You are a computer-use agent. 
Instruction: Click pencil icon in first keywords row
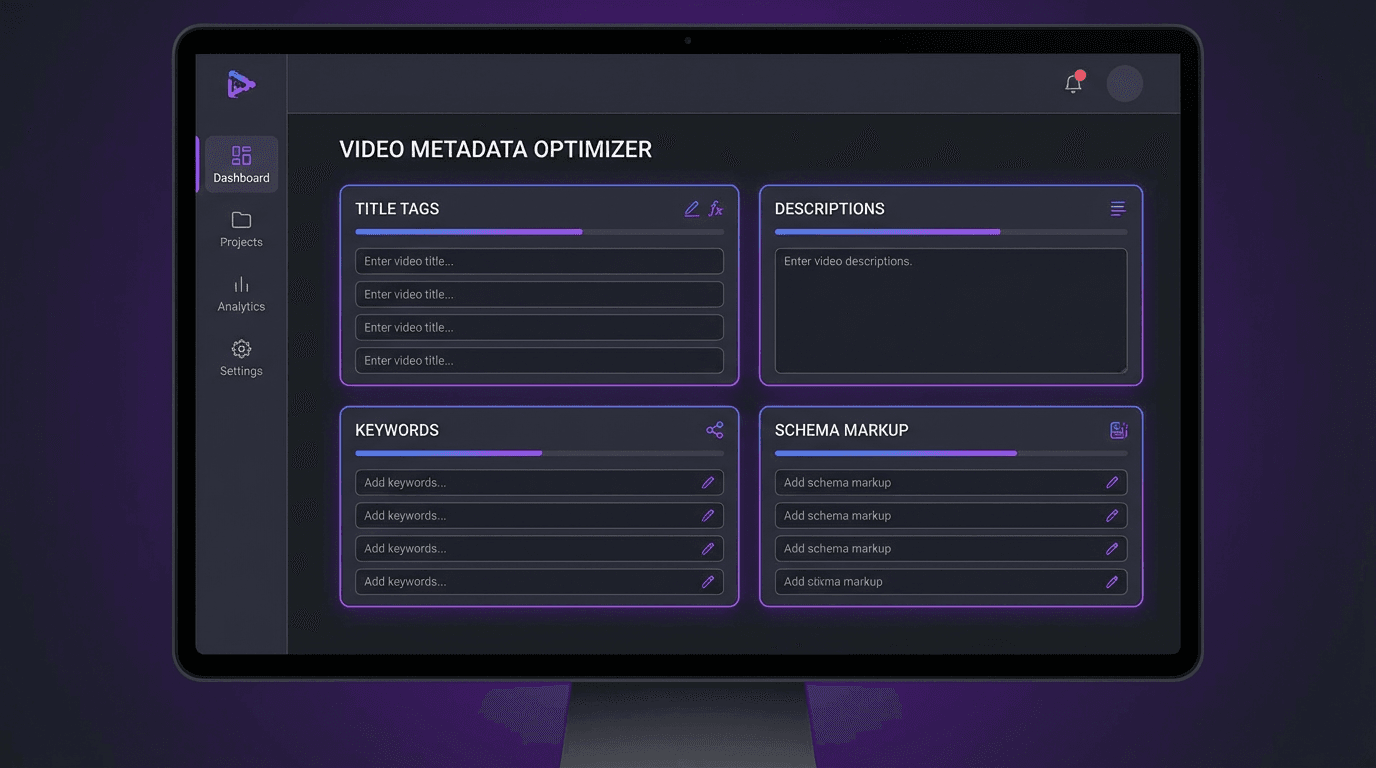pyautogui.click(x=708, y=483)
